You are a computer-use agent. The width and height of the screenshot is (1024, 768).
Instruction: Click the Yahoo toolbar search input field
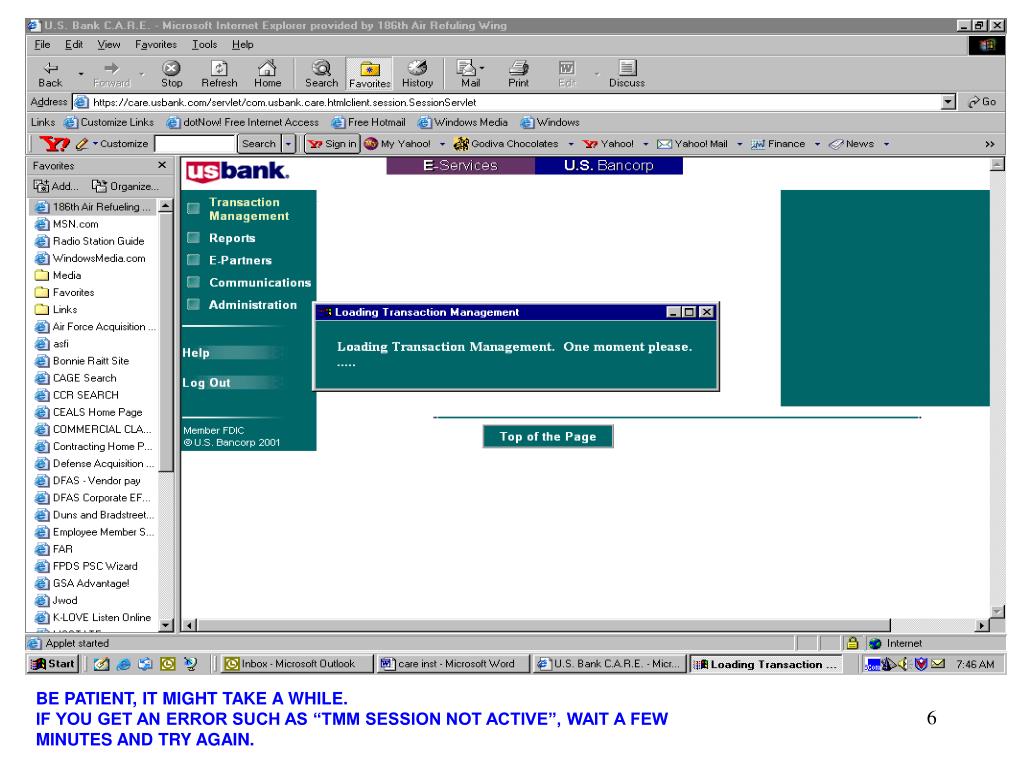pyautogui.click(x=195, y=144)
